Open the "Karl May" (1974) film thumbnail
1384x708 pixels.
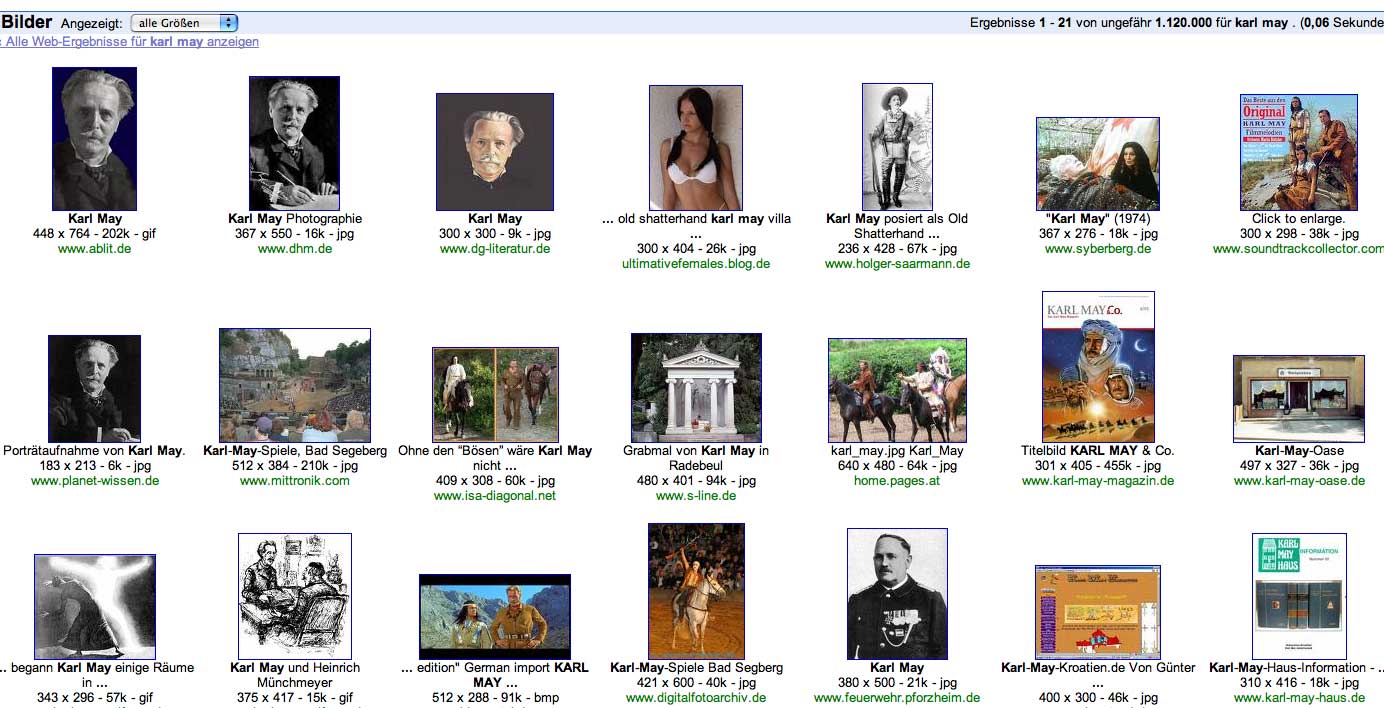coord(1097,164)
